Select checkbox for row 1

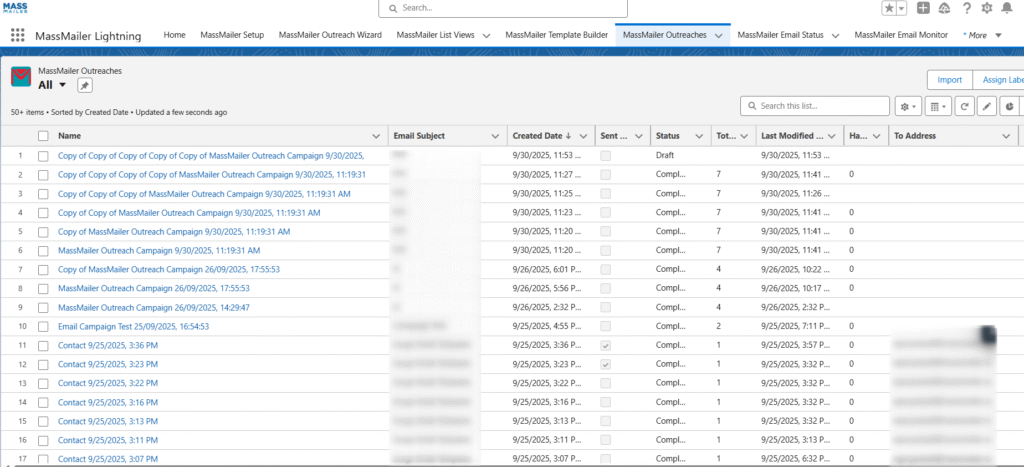[x=43, y=156]
